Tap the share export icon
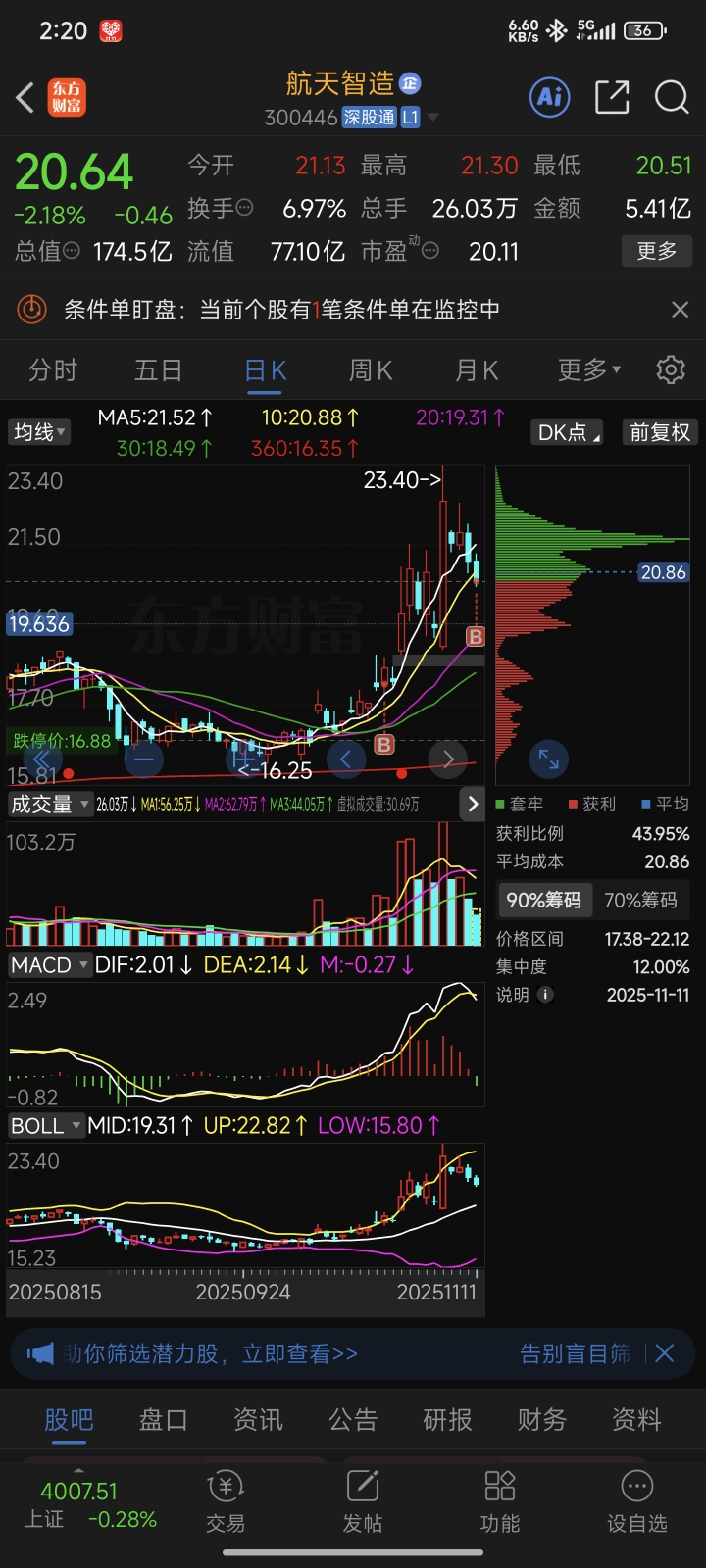Viewport: 706px width, 1568px height. point(612,97)
